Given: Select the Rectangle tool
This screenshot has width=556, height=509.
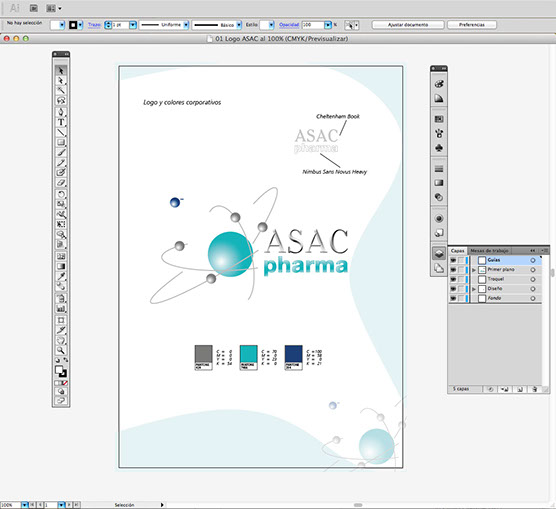Looking at the screenshot, I should pos(61,142).
